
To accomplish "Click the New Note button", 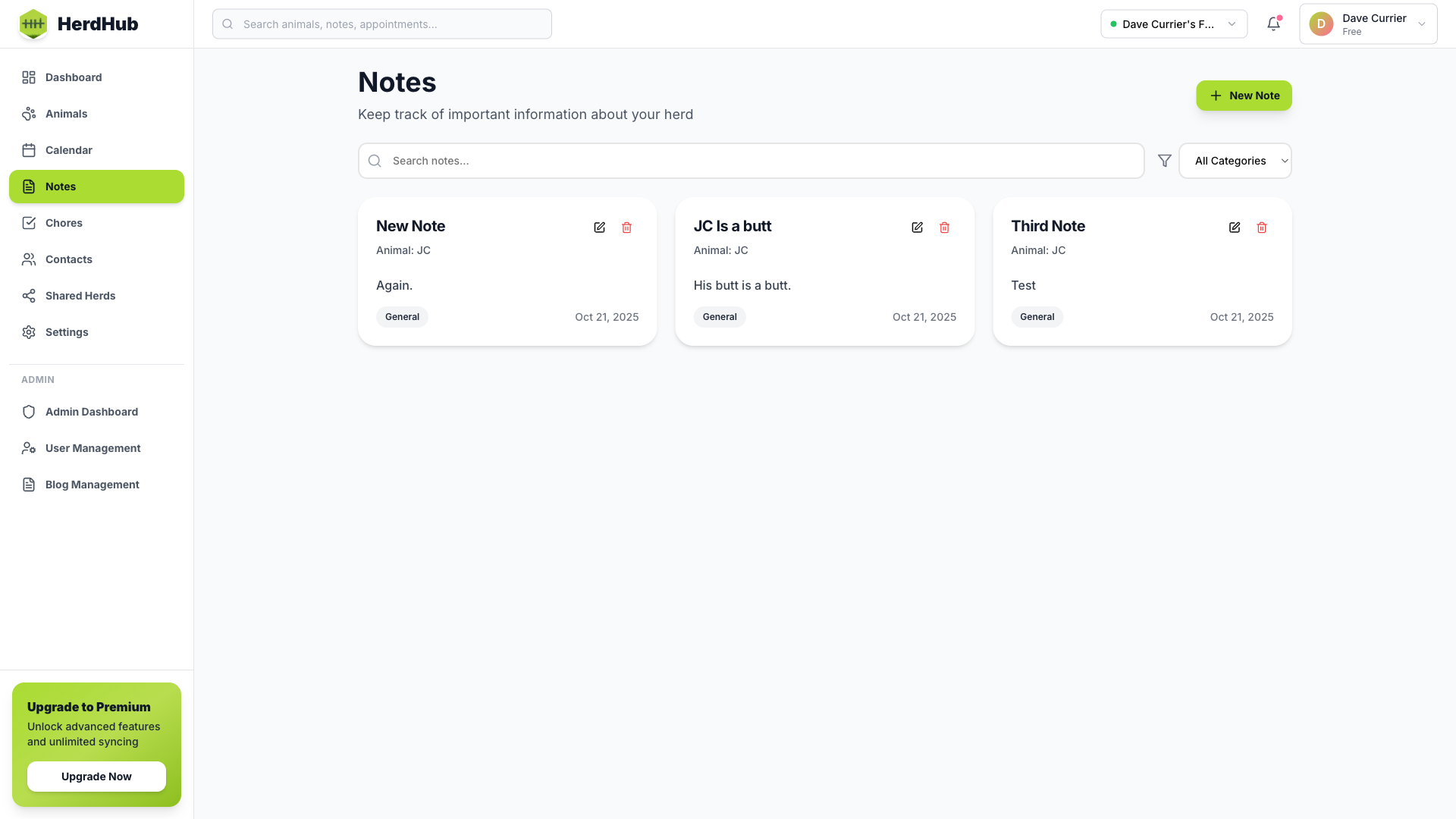I will [x=1244, y=96].
